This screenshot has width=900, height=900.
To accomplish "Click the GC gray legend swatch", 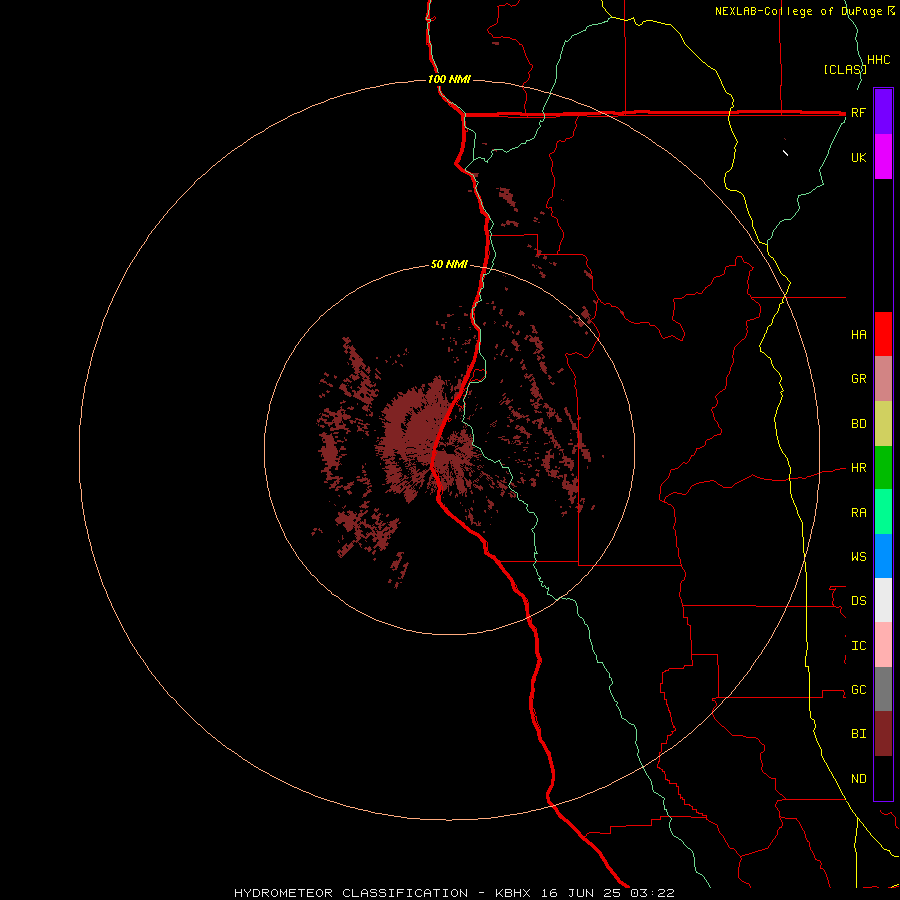I will tap(883, 689).
